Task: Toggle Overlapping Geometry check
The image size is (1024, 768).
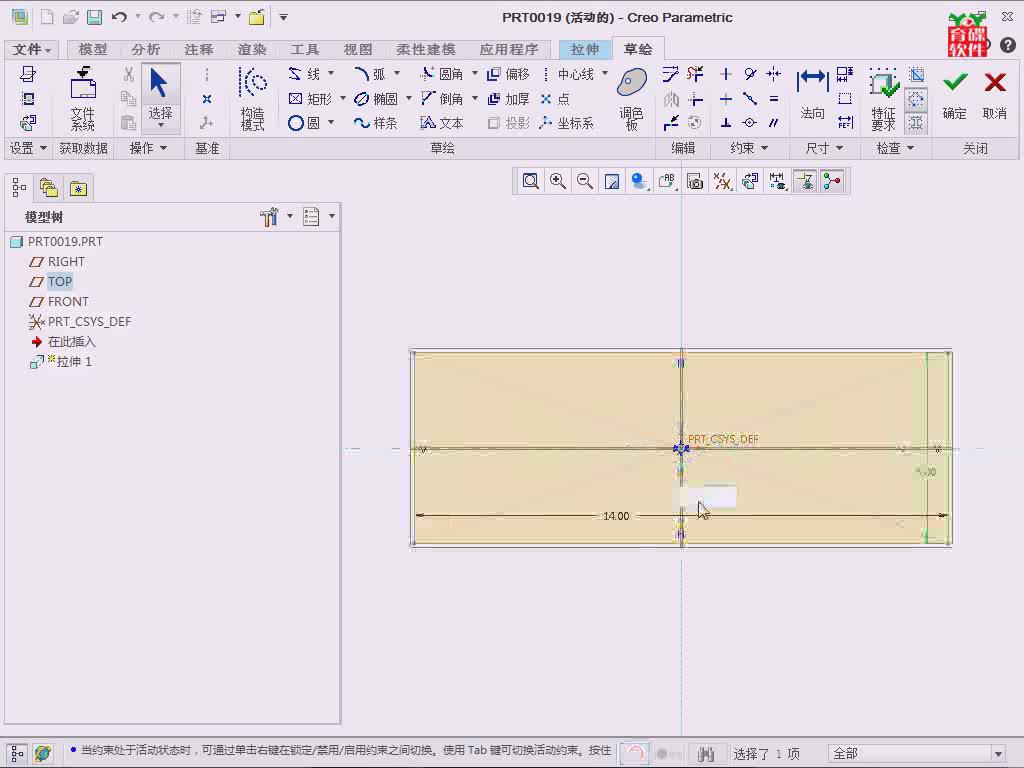Action: coord(916,123)
